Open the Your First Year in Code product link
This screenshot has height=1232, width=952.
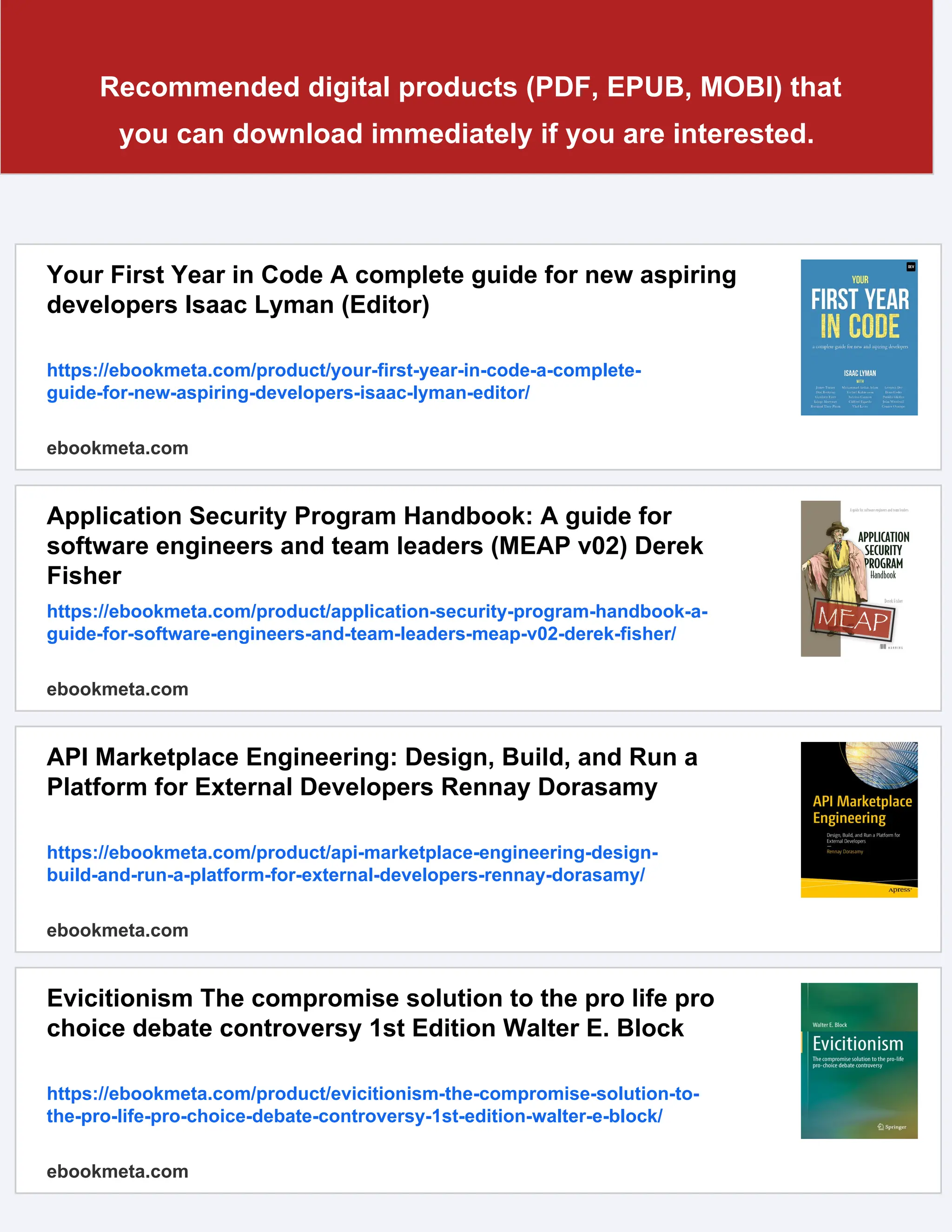(x=344, y=381)
